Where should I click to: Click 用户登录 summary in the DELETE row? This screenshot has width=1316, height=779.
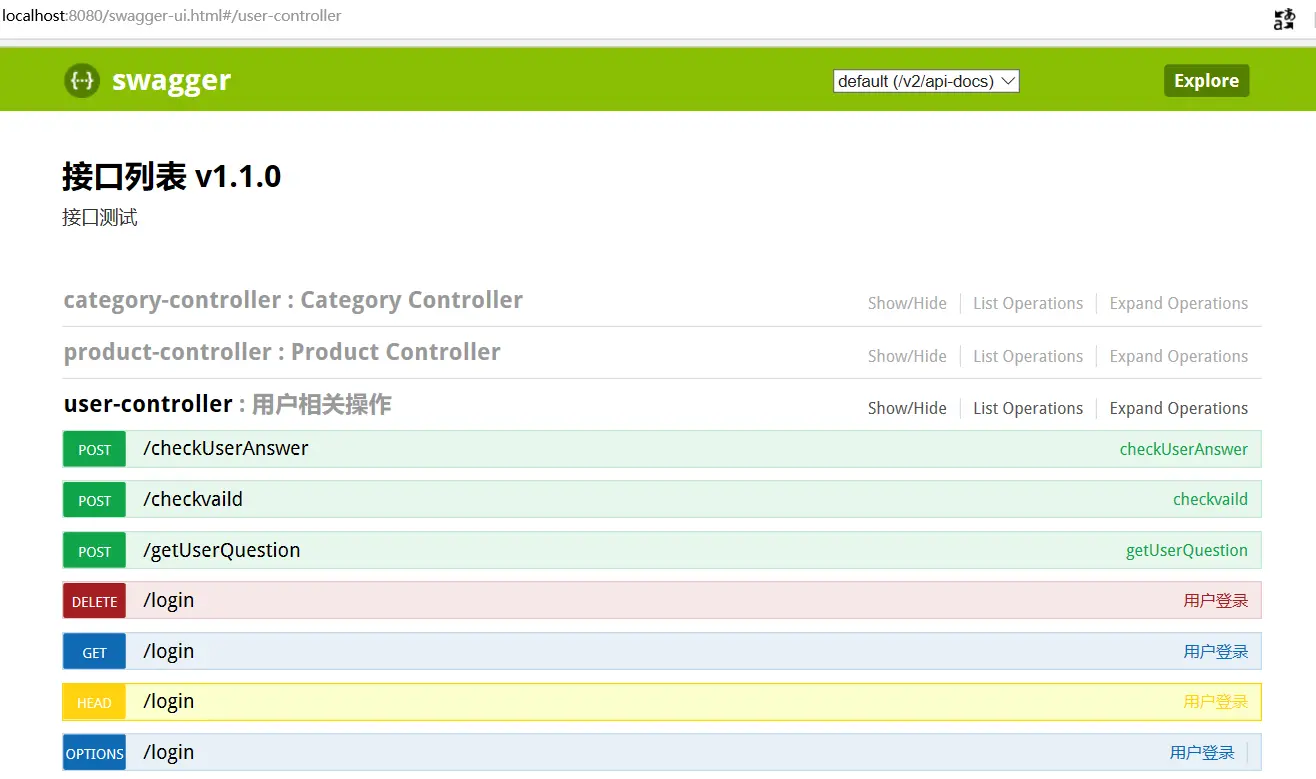pyautogui.click(x=1216, y=601)
